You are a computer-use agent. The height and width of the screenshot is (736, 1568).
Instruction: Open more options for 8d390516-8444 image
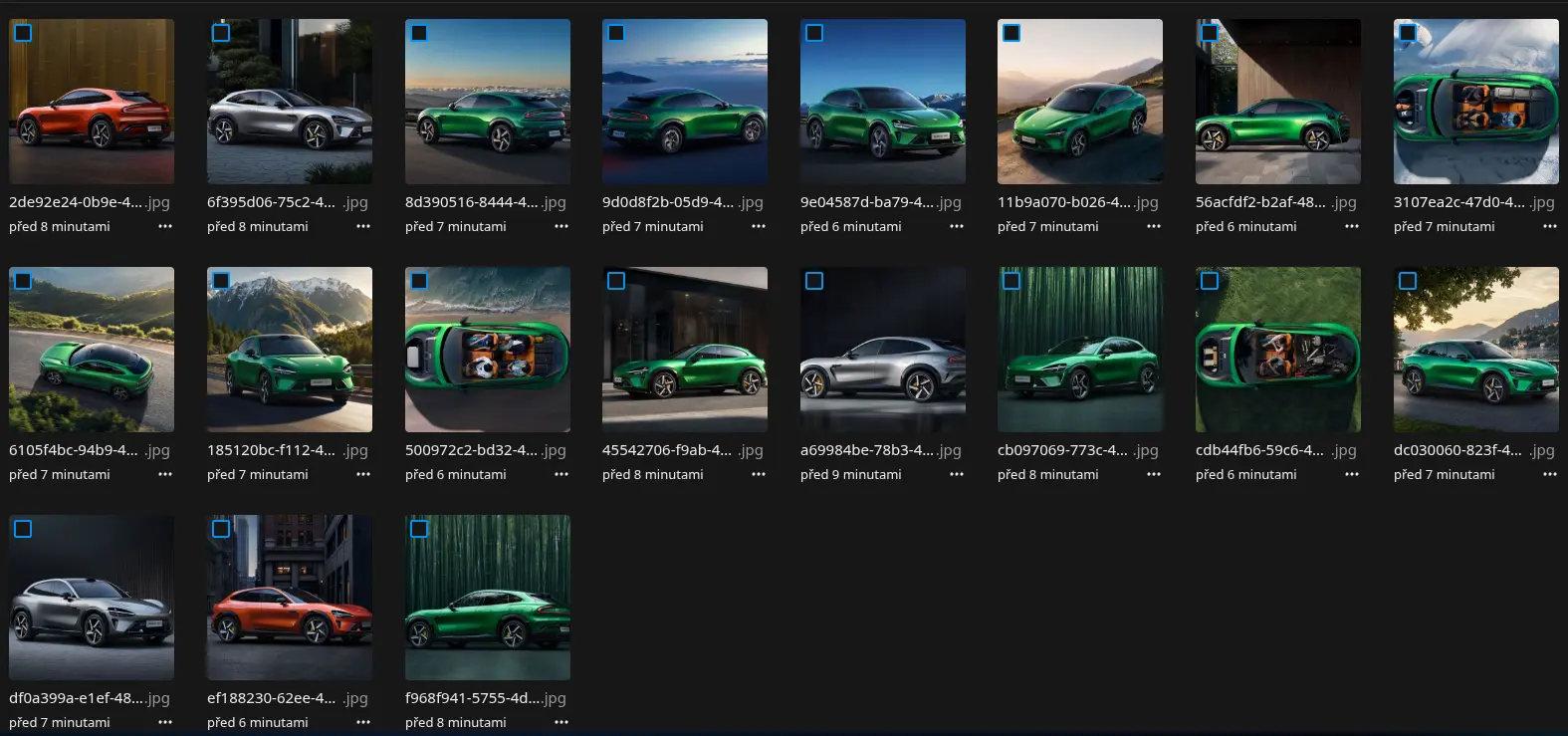pyautogui.click(x=561, y=227)
